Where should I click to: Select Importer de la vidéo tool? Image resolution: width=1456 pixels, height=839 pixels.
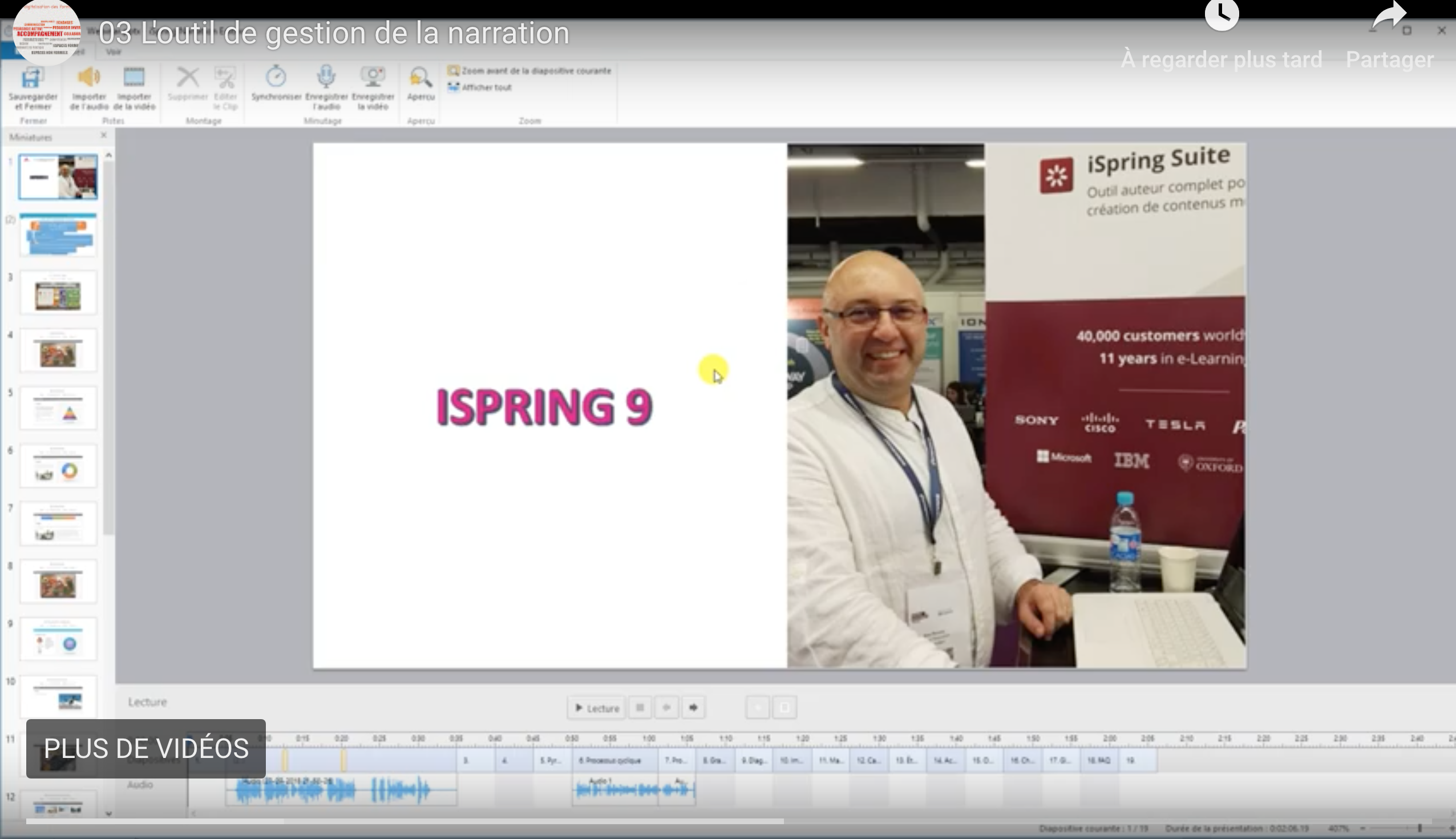(134, 87)
